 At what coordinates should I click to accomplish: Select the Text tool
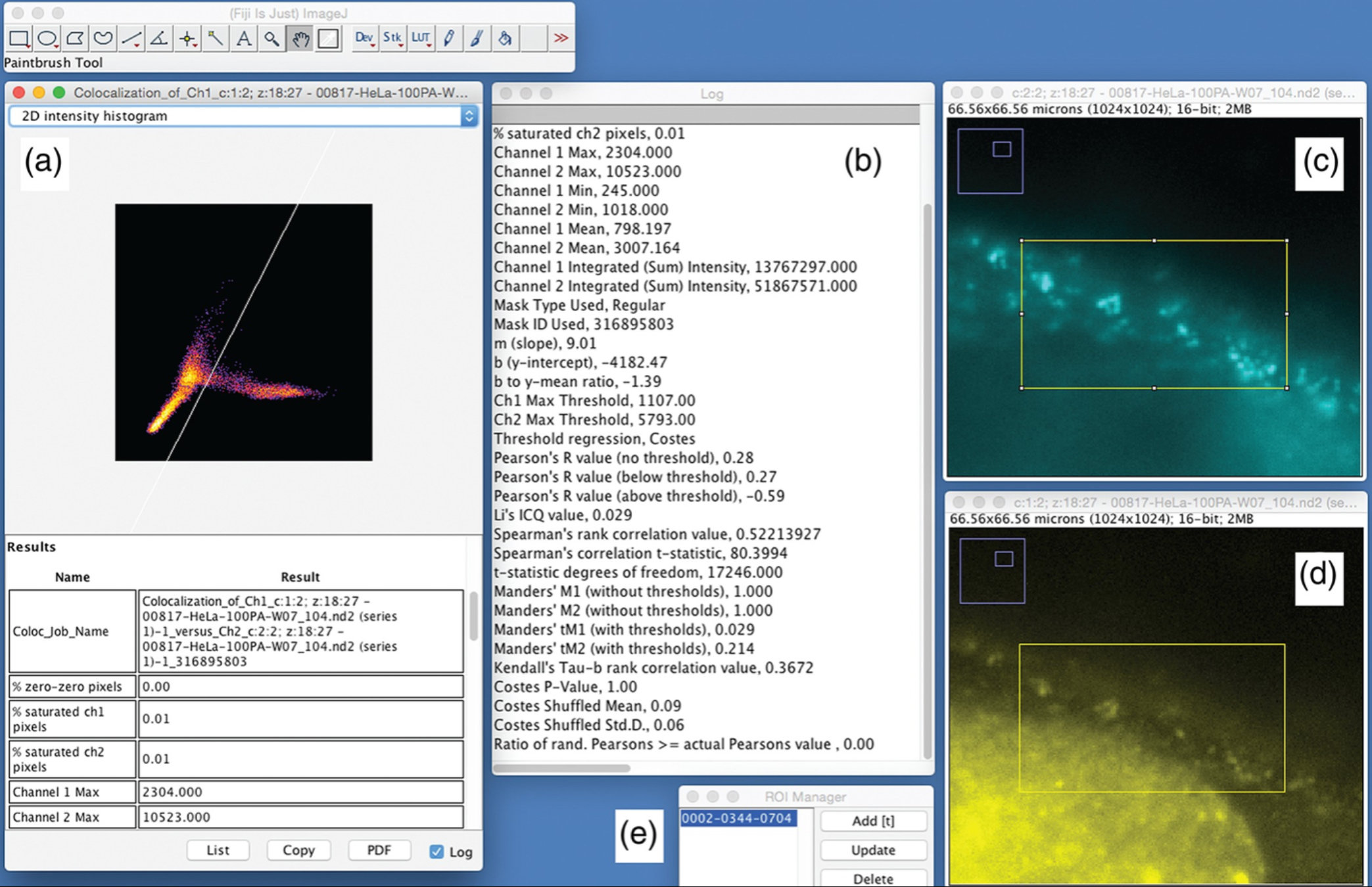pos(243,39)
